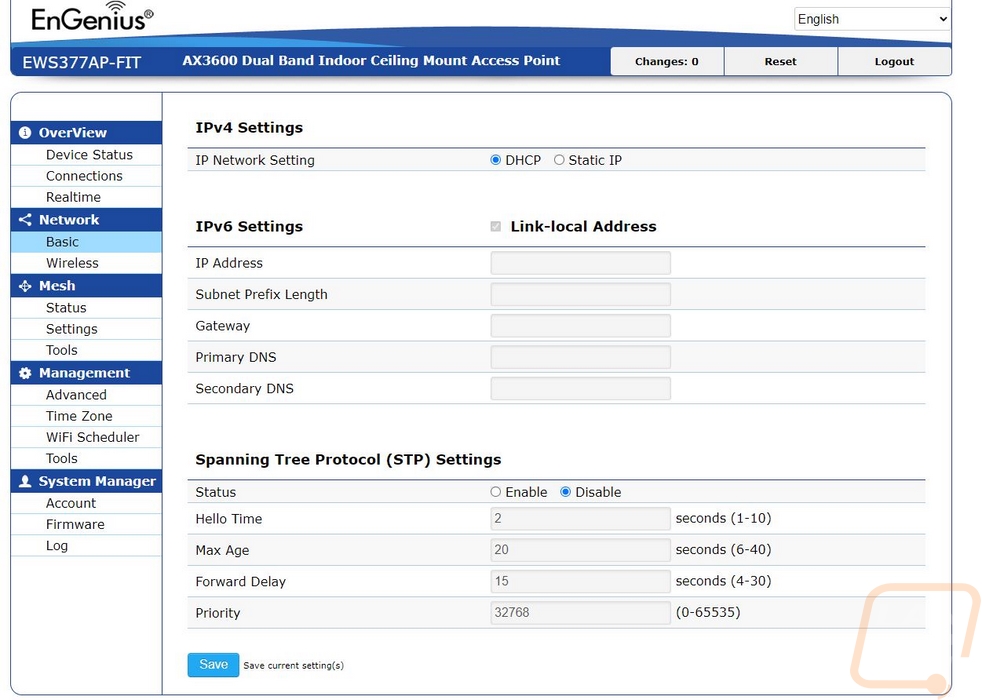Click the IPv6 IP Address field
This screenshot has width=982, height=700.
pos(580,263)
